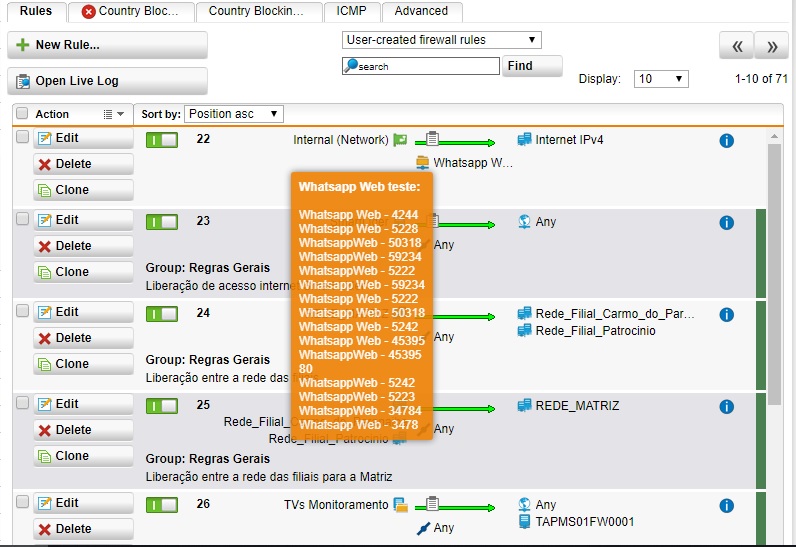The image size is (796, 547).
Task: Edit rule 24
Action: pos(84,312)
